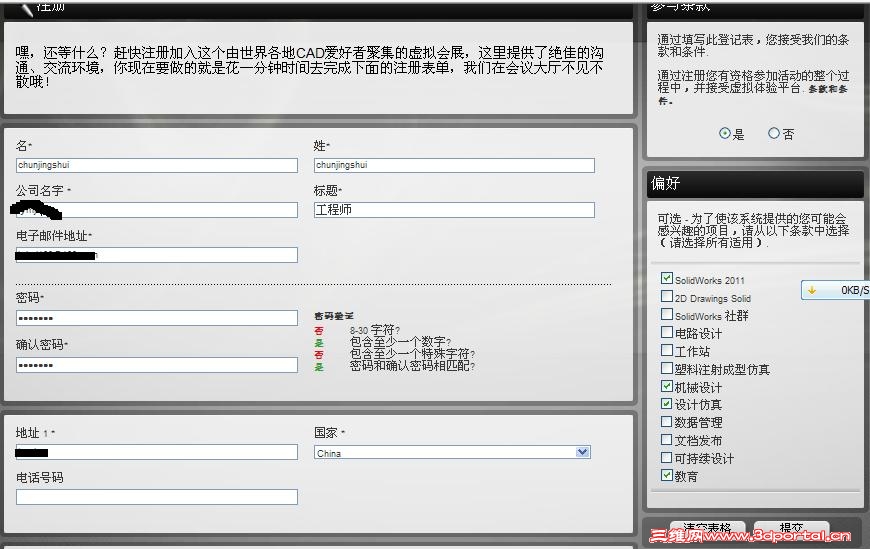This screenshot has width=870, height=549.
Task: Click the 标题 field containing 工程师
Action: (454, 210)
